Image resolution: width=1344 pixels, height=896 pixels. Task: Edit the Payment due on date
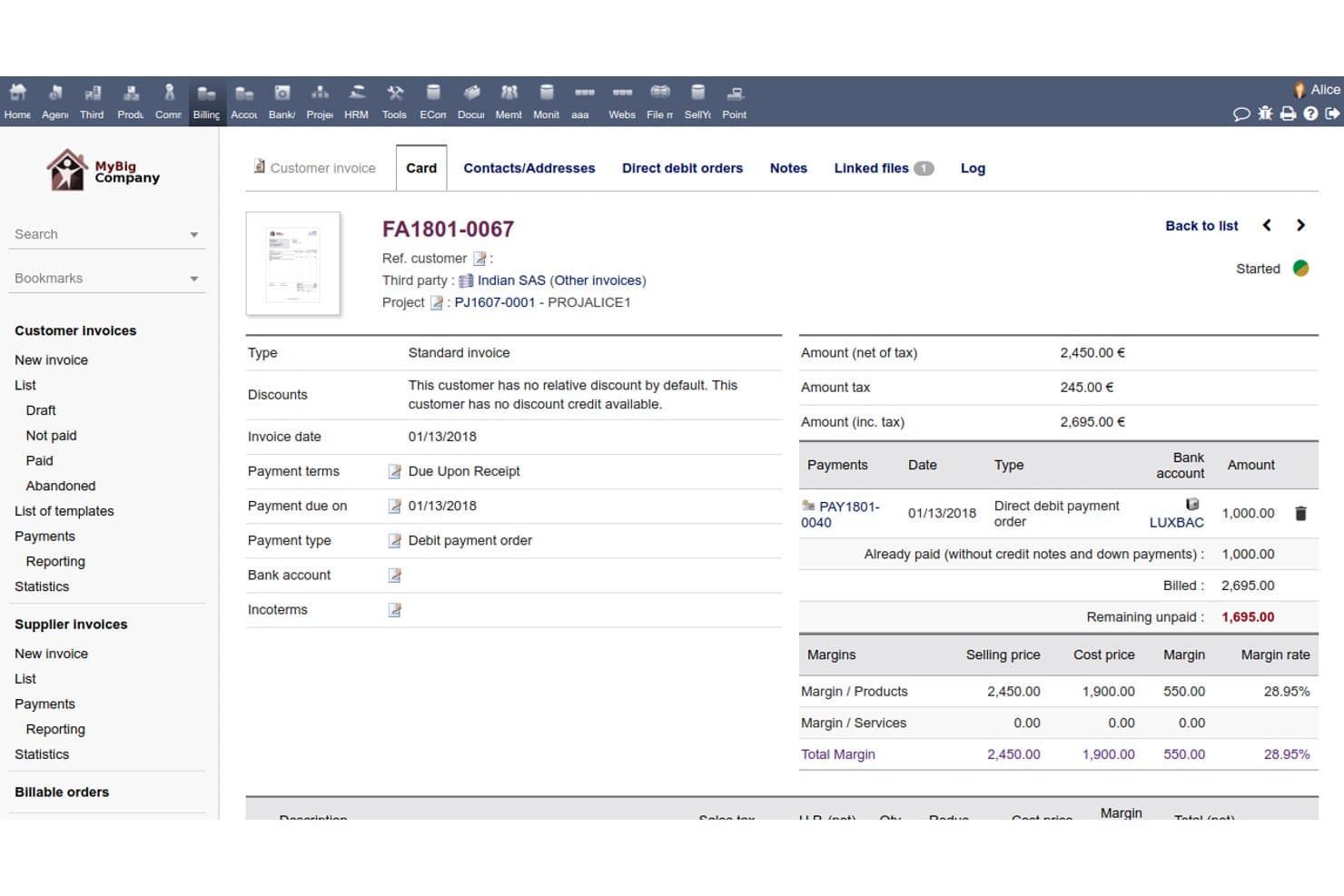(x=395, y=507)
